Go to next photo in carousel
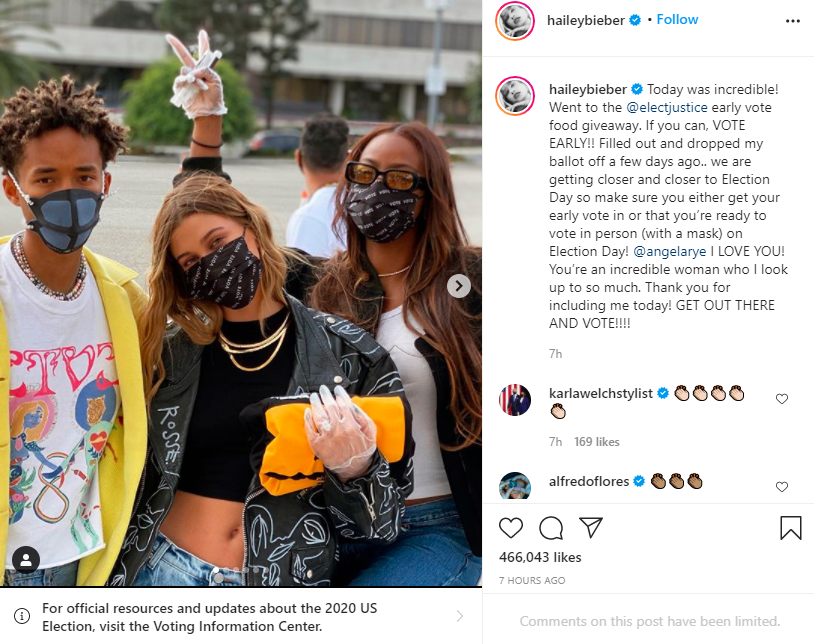 [x=459, y=286]
